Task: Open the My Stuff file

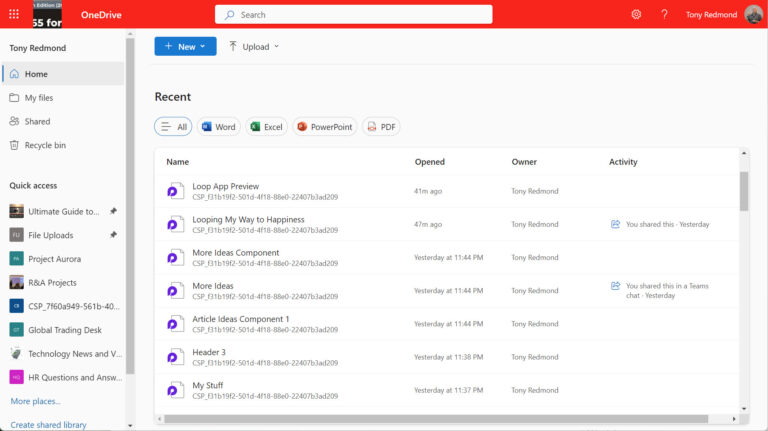Action: (208, 385)
